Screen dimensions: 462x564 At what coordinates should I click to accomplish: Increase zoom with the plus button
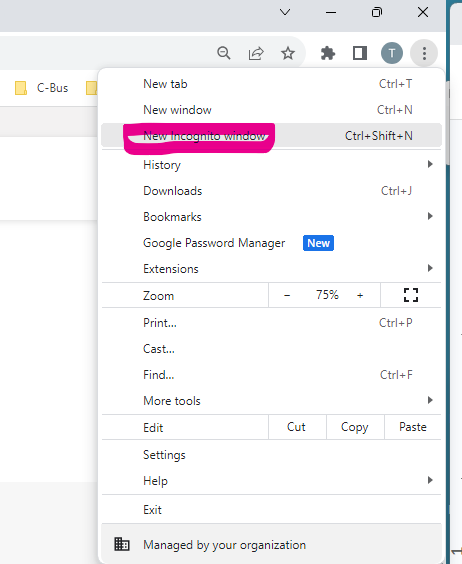(x=360, y=295)
